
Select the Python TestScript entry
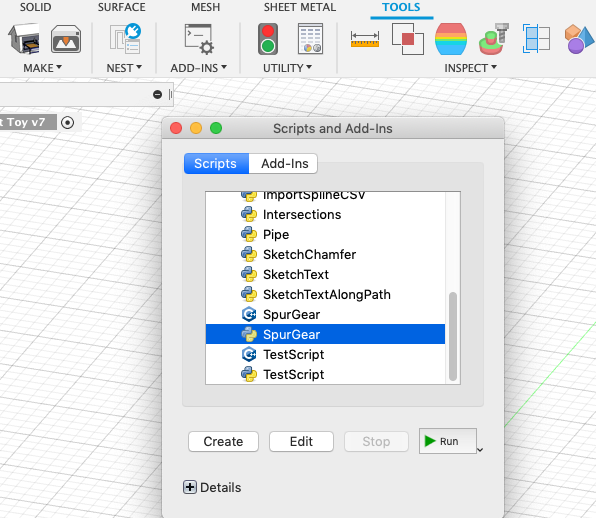(x=325, y=374)
